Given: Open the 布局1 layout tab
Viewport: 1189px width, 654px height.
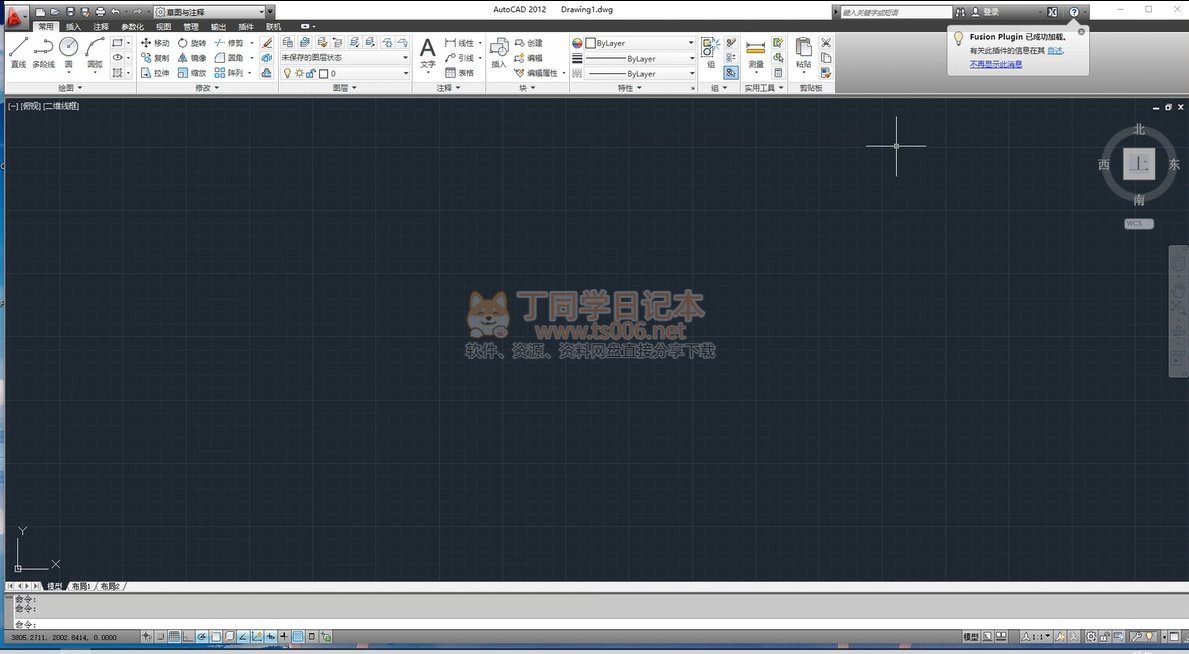Looking at the screenshot, I should (x=80, y=586).
